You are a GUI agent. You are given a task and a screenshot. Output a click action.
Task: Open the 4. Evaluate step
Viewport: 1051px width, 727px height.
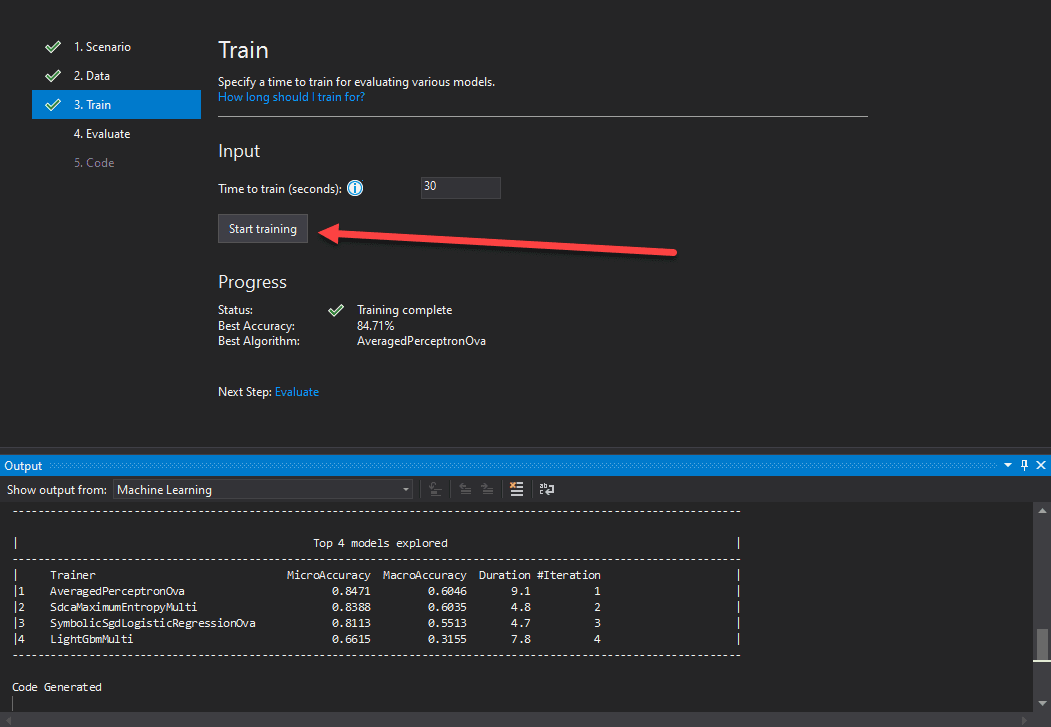tap(101, 134)
